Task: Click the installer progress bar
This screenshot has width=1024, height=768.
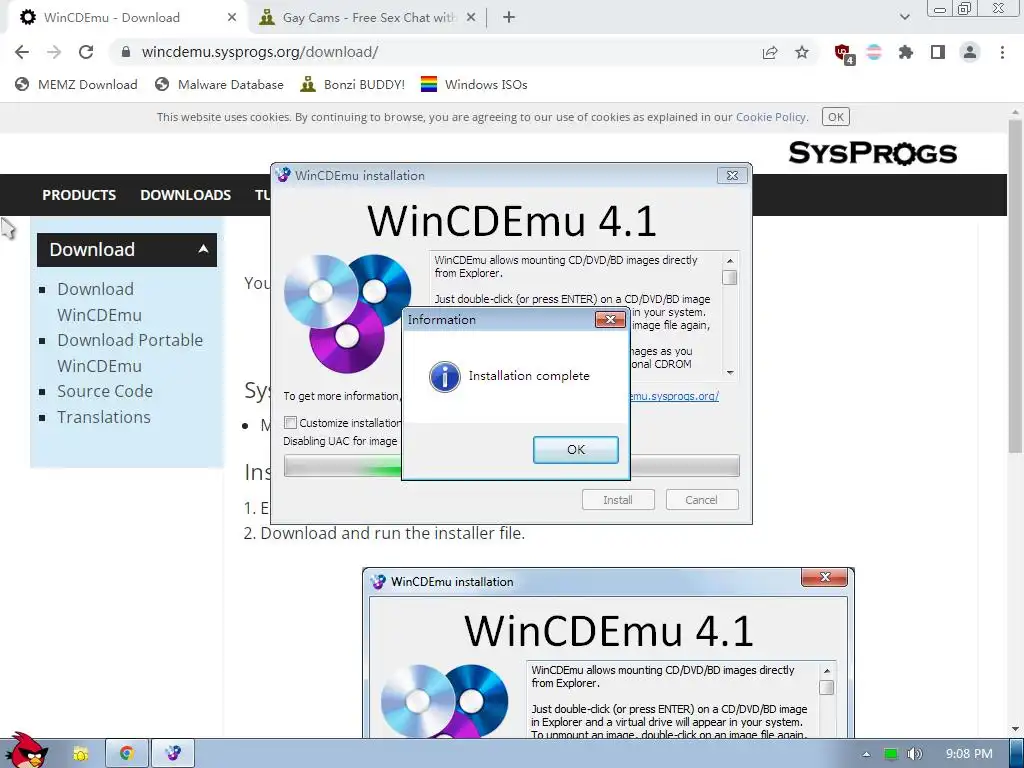Action: [511, 466]
